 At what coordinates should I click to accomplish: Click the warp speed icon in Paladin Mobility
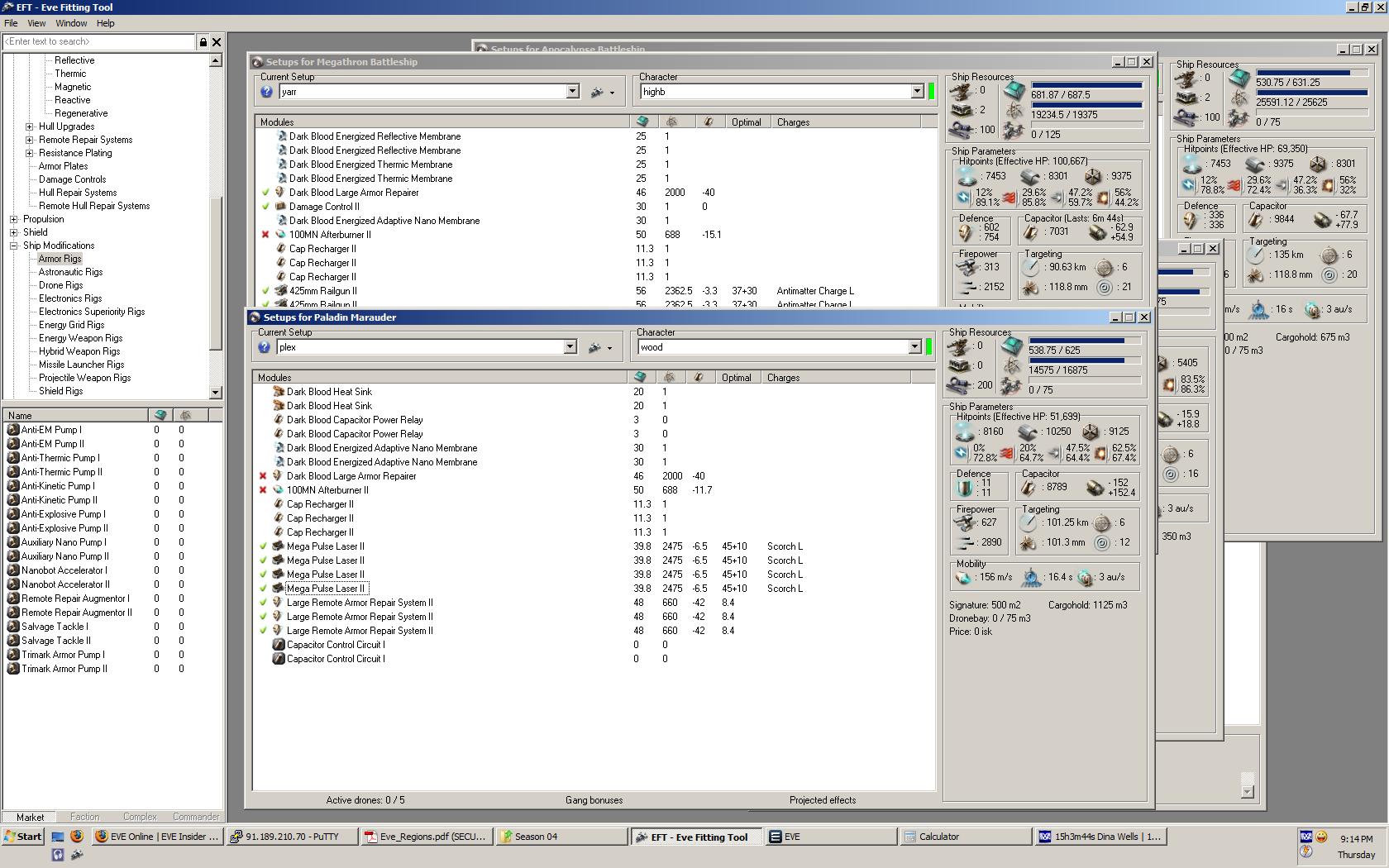click(1085, 578)
